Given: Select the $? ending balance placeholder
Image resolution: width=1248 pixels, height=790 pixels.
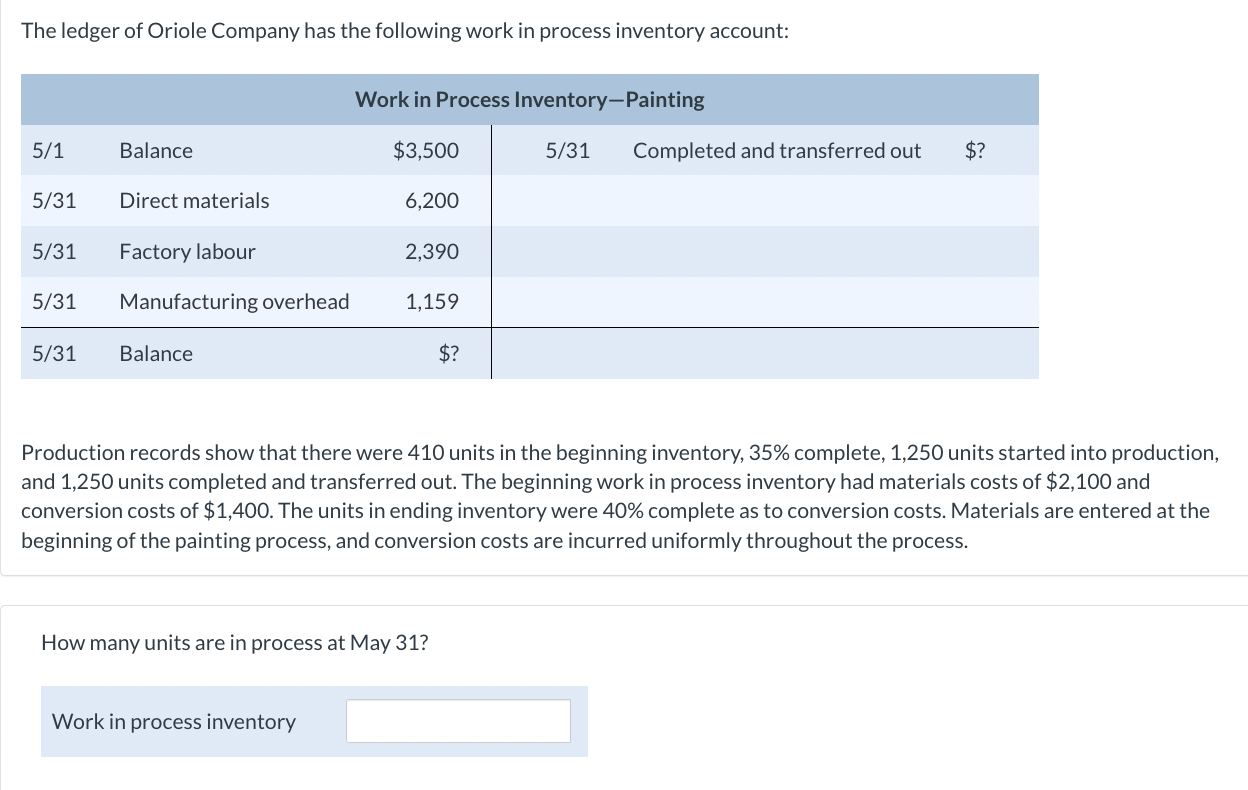Looking at the screenshot, I should click(x=449, y=353).
